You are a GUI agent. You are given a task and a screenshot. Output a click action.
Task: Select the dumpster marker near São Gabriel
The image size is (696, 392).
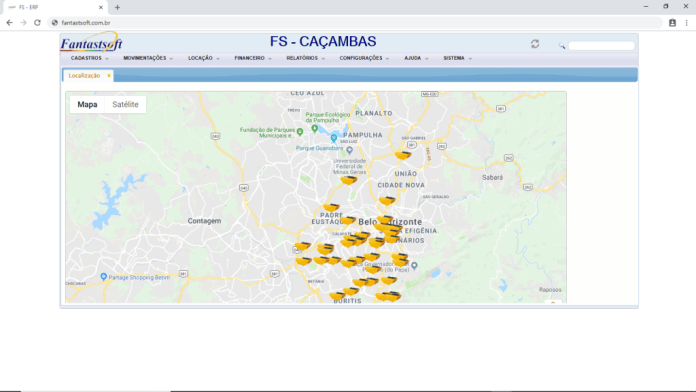pos(403,155)
